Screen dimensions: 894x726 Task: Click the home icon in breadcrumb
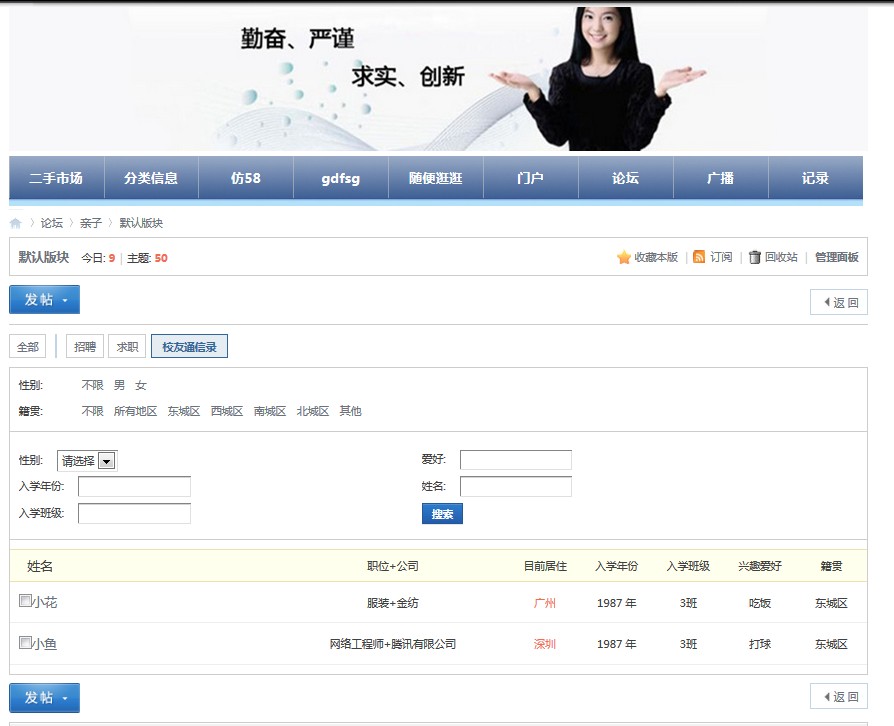tap(15, 223)
